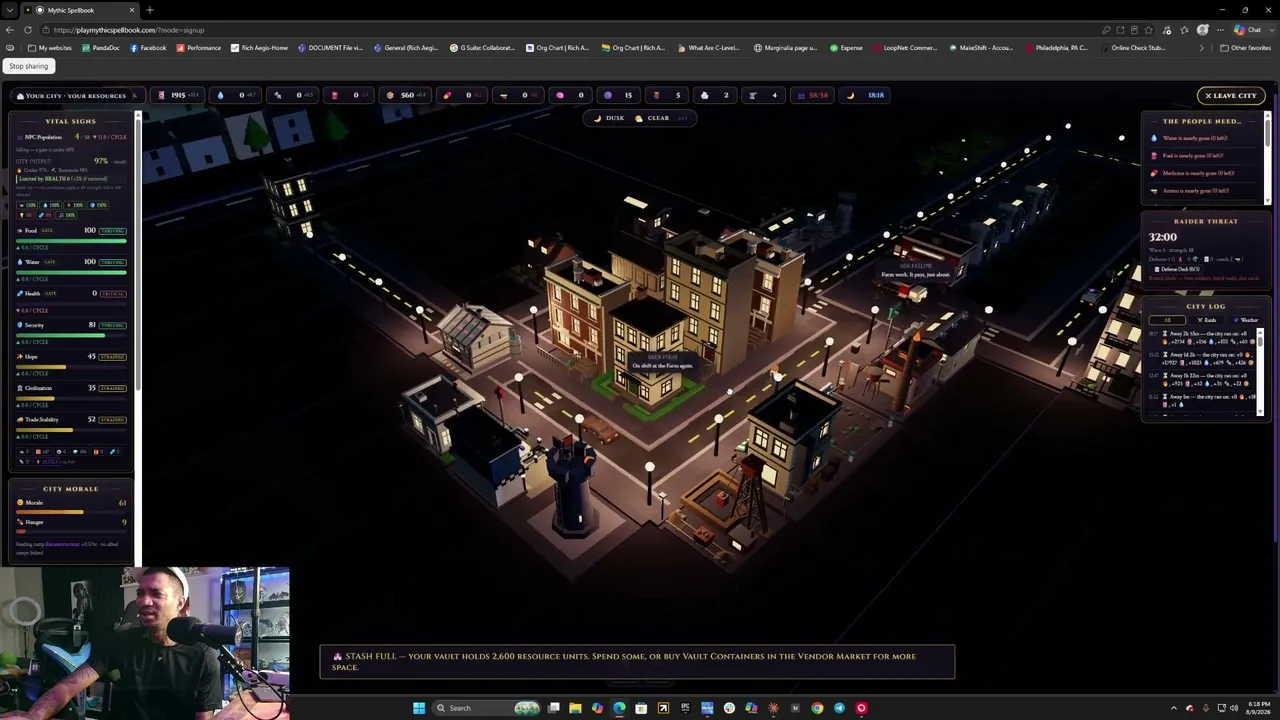Click the Stash Full notification banner
The image size is (1280, 720).
click(637, 662)
